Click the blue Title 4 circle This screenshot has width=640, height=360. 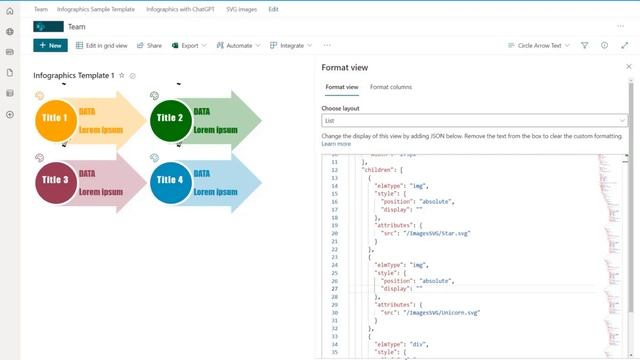pyautogui.click(x=171, y=182)
